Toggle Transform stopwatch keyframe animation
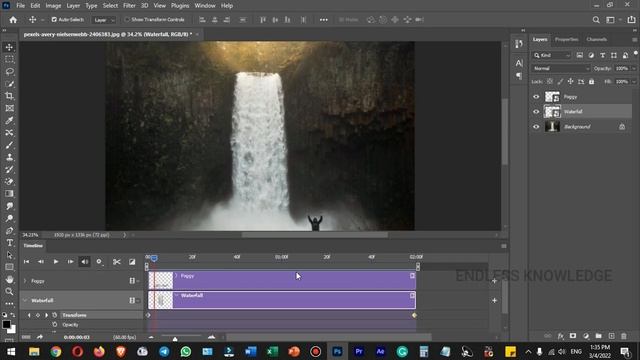Viewport: 640px width, 360px height. (54, 315)
